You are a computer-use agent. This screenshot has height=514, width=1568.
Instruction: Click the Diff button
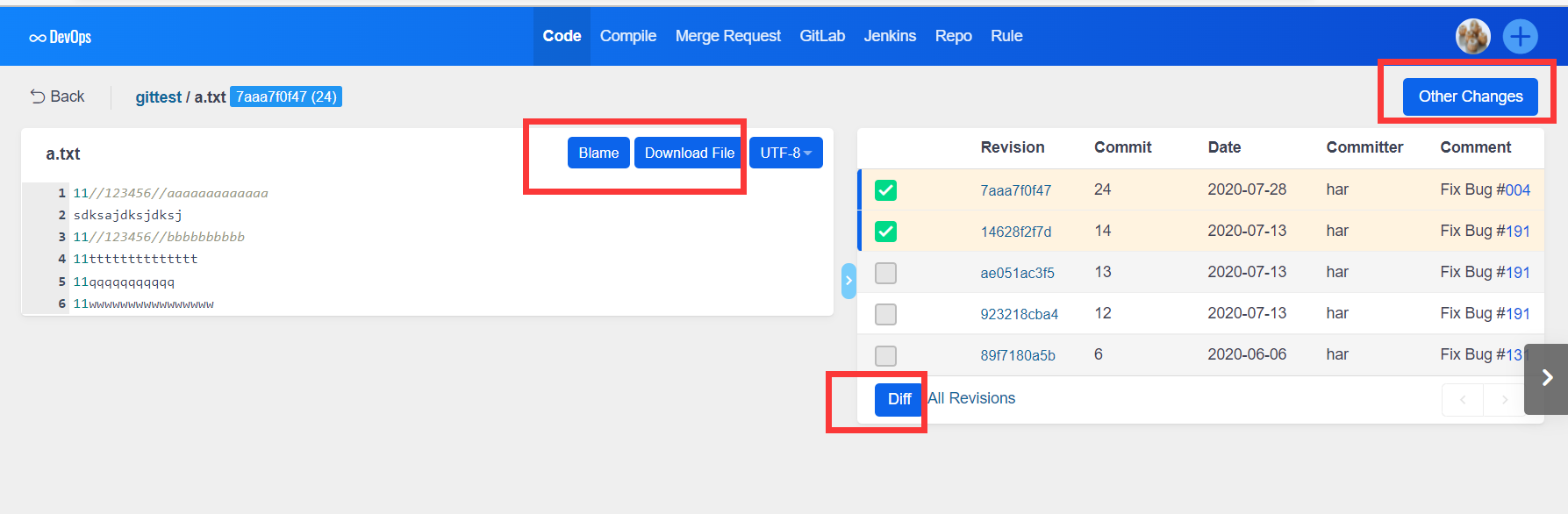tap(899, 399)
